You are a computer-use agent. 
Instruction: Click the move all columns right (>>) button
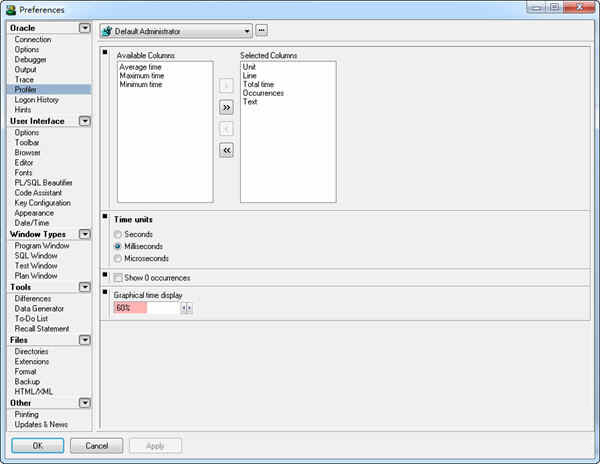click(x=226, y=106)
